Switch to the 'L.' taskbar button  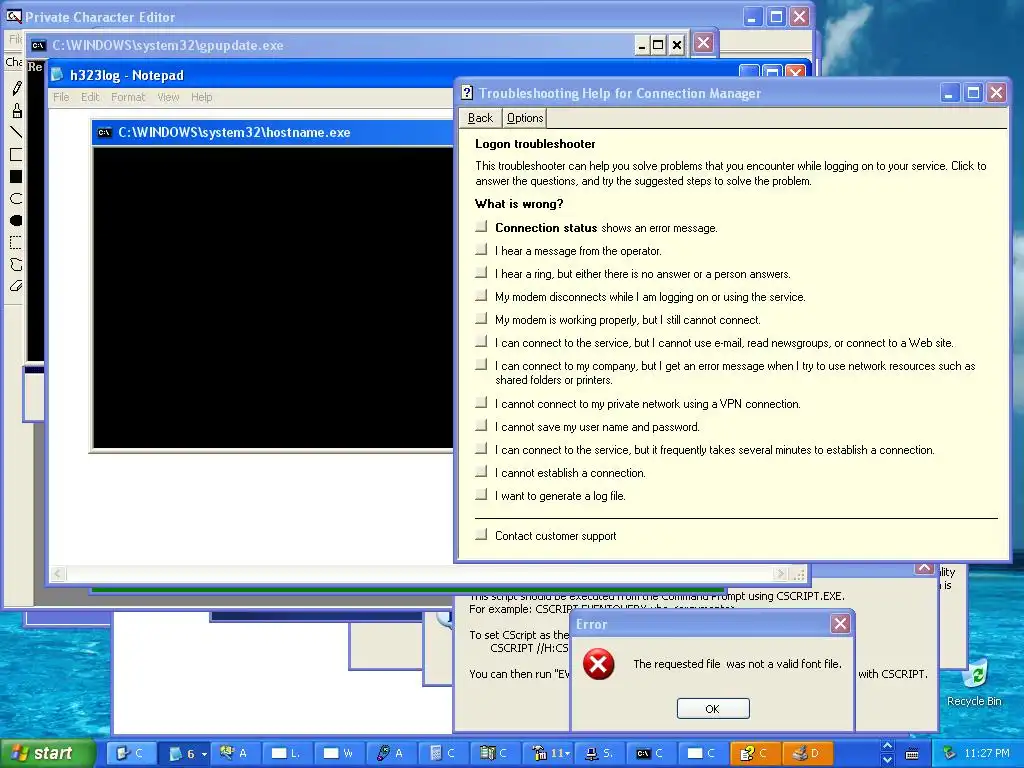(x=285, y=754)
